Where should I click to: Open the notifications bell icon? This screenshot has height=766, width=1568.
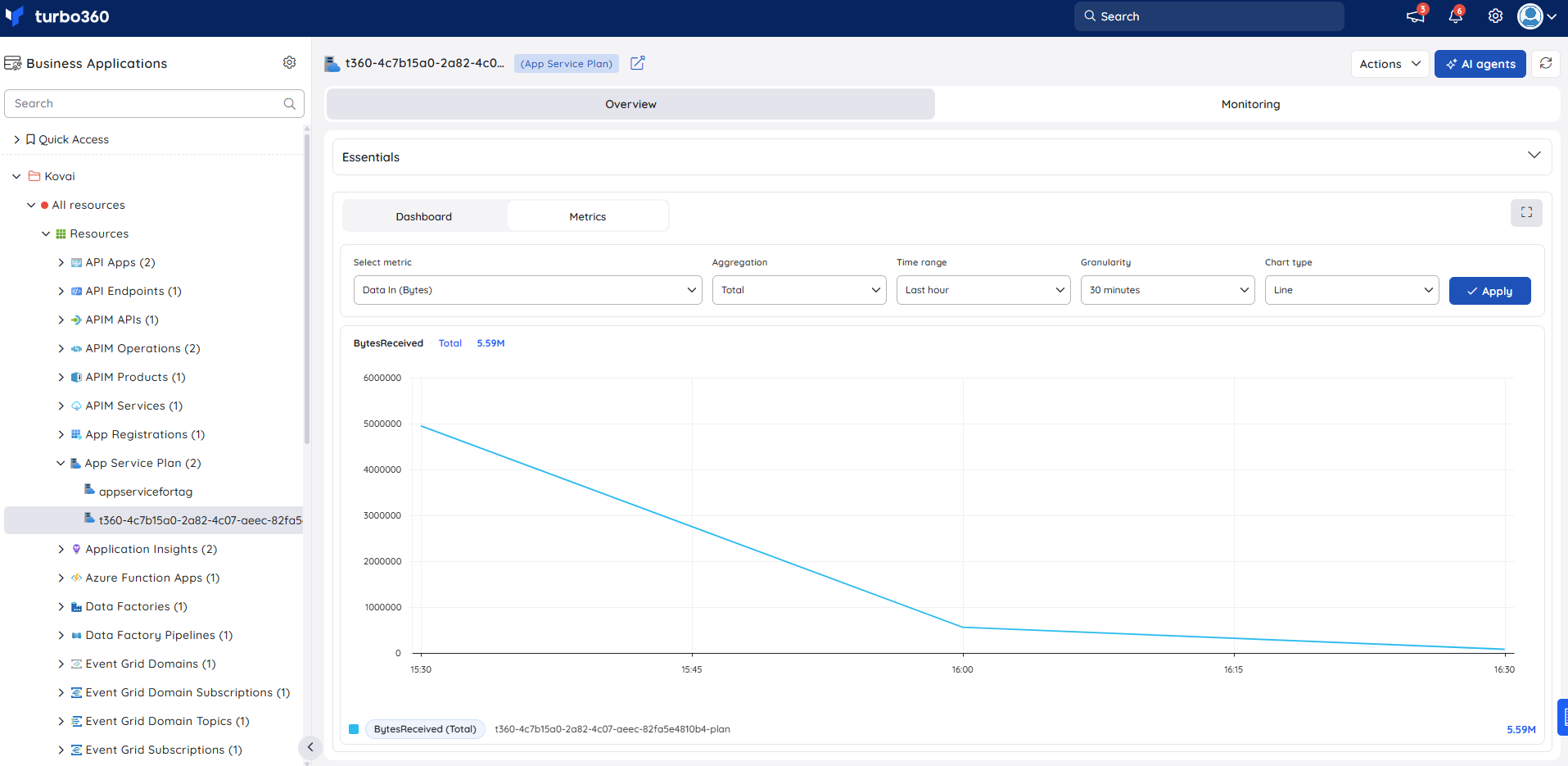[1456, 16]
